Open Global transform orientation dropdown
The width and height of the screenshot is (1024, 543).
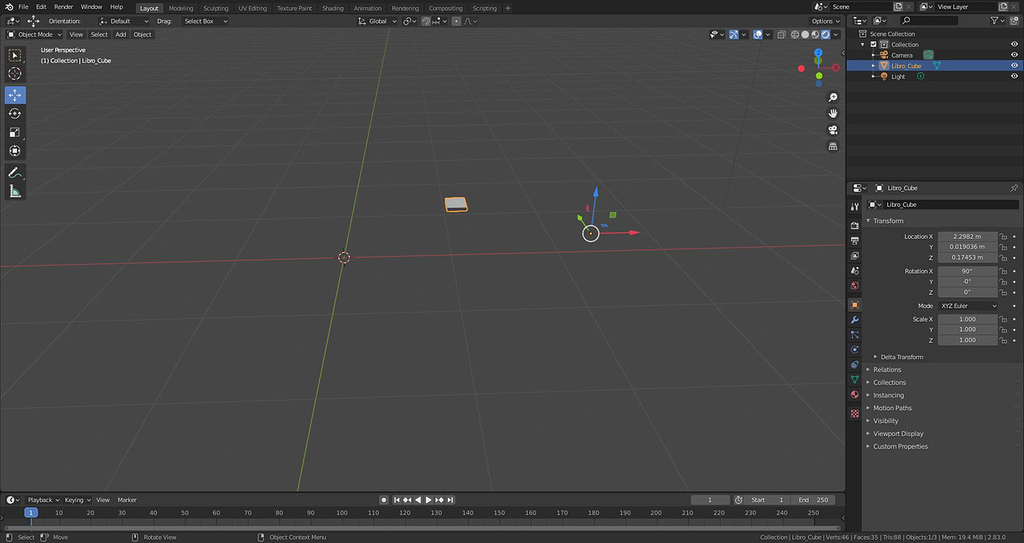377,21
